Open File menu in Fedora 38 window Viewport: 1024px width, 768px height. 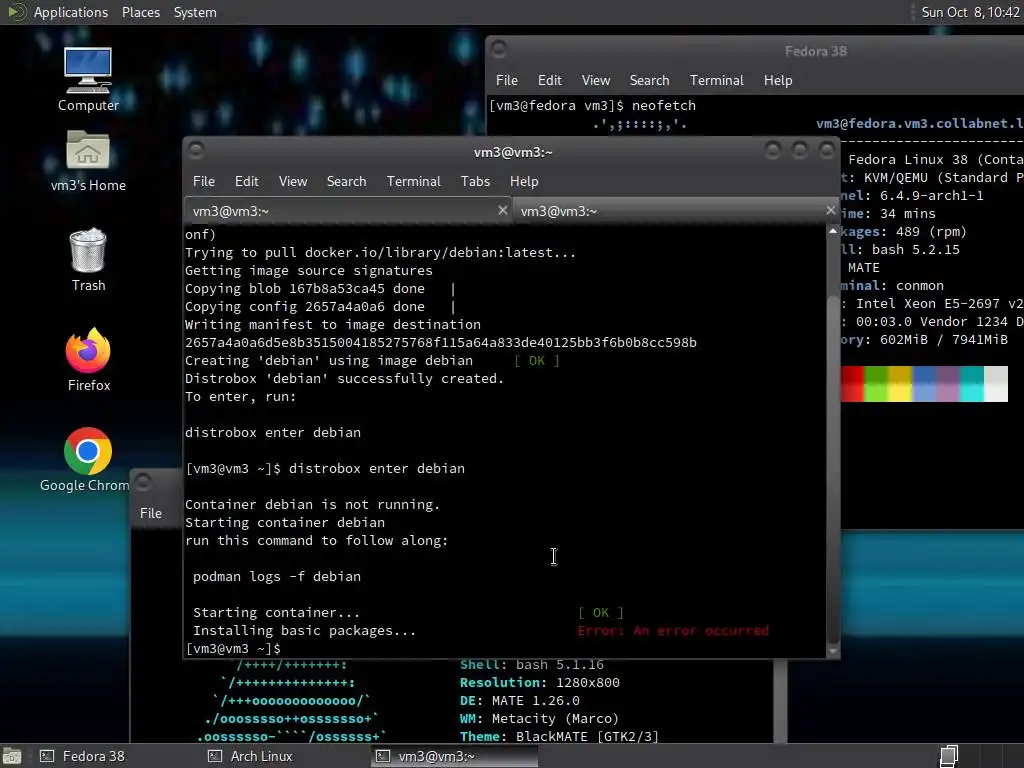click(x=507, y=80)
